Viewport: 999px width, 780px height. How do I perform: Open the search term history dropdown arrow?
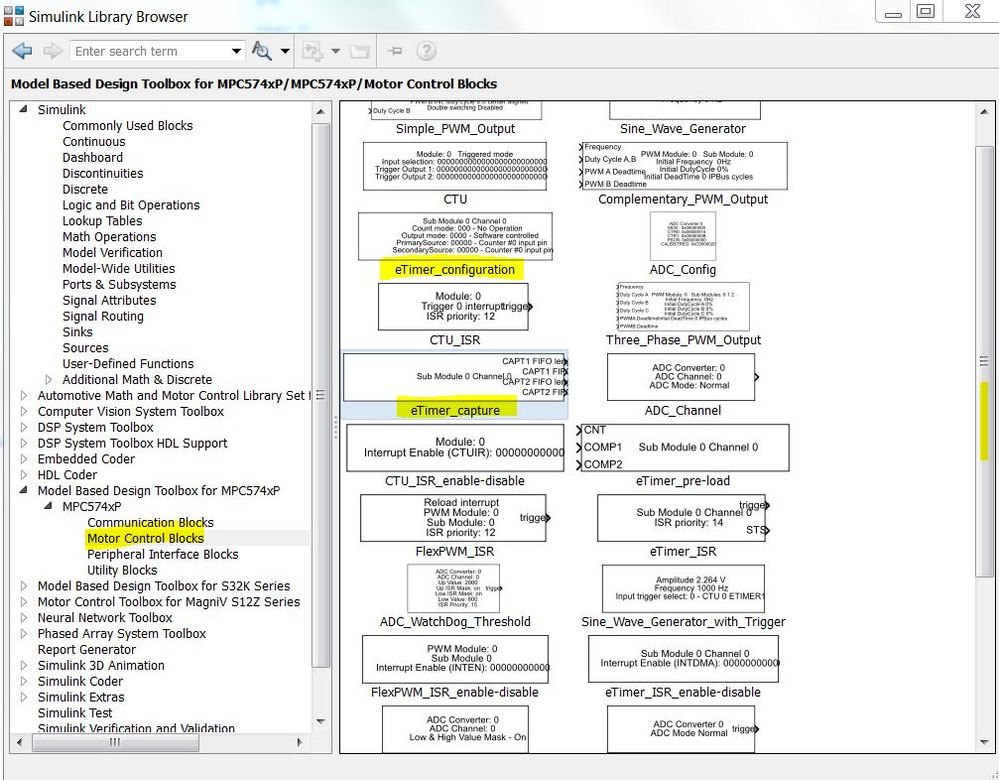[236, 51]
